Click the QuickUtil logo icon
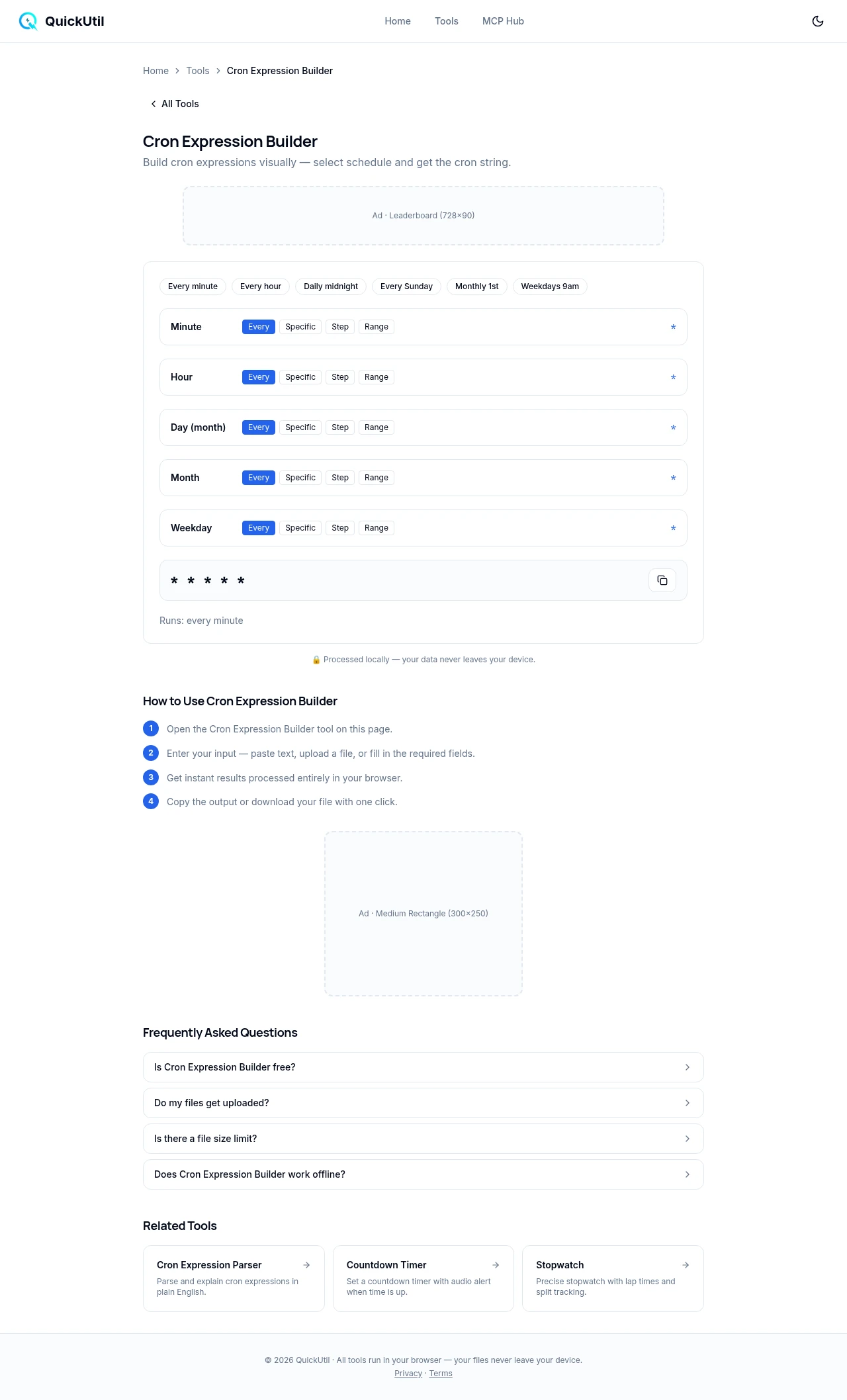Screen dimensions: 847x1400 (x=28, y=21)
